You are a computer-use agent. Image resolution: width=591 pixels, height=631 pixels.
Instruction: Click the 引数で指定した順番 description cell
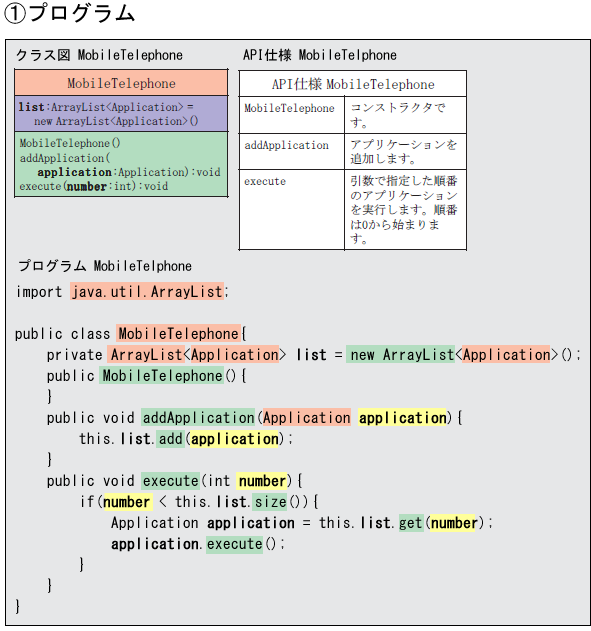pyautogui.click(x=405, y=210)
